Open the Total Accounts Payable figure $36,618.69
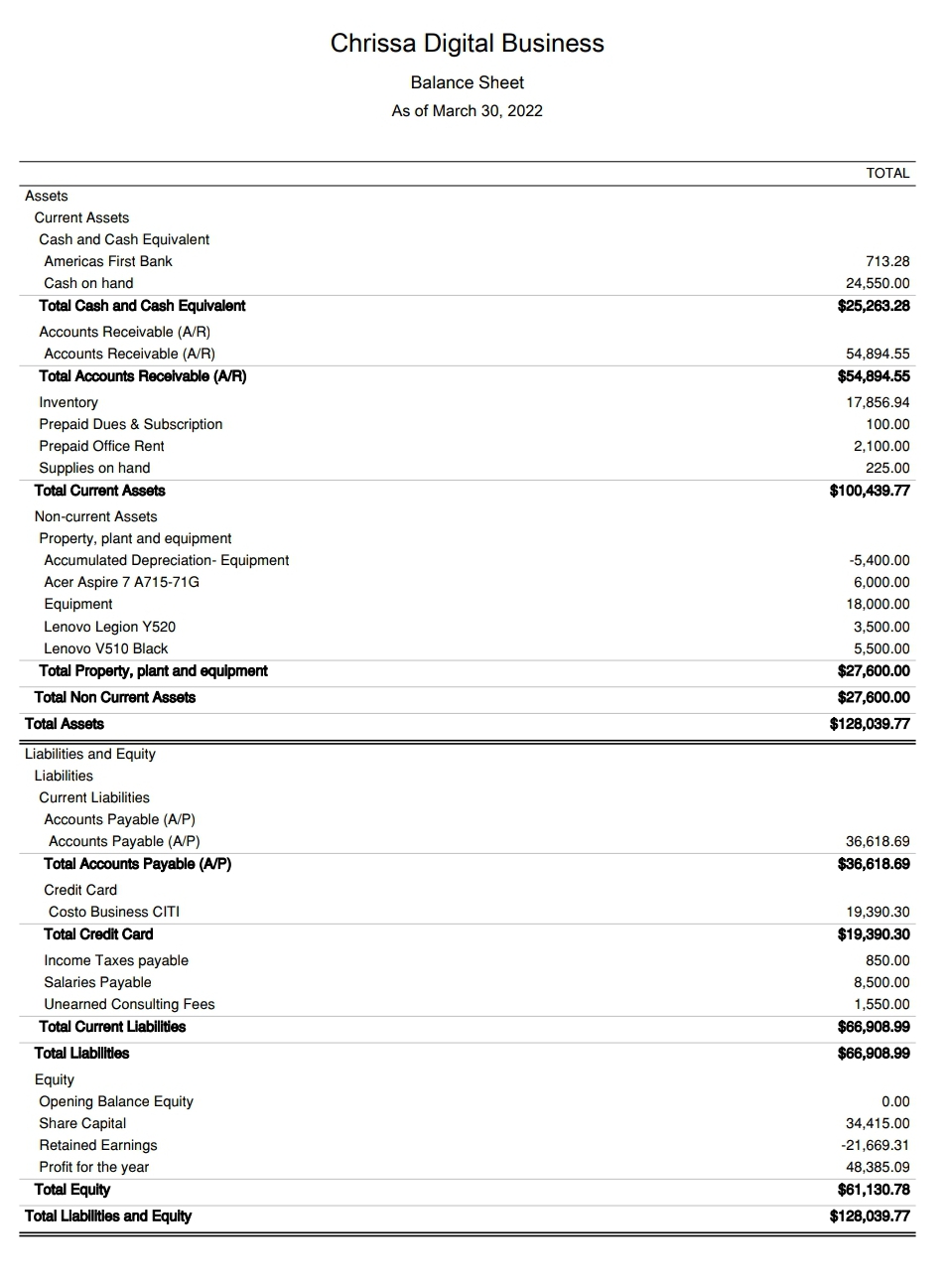Image resolution: width=948 pixels, height=1288 pixels. 874,864
